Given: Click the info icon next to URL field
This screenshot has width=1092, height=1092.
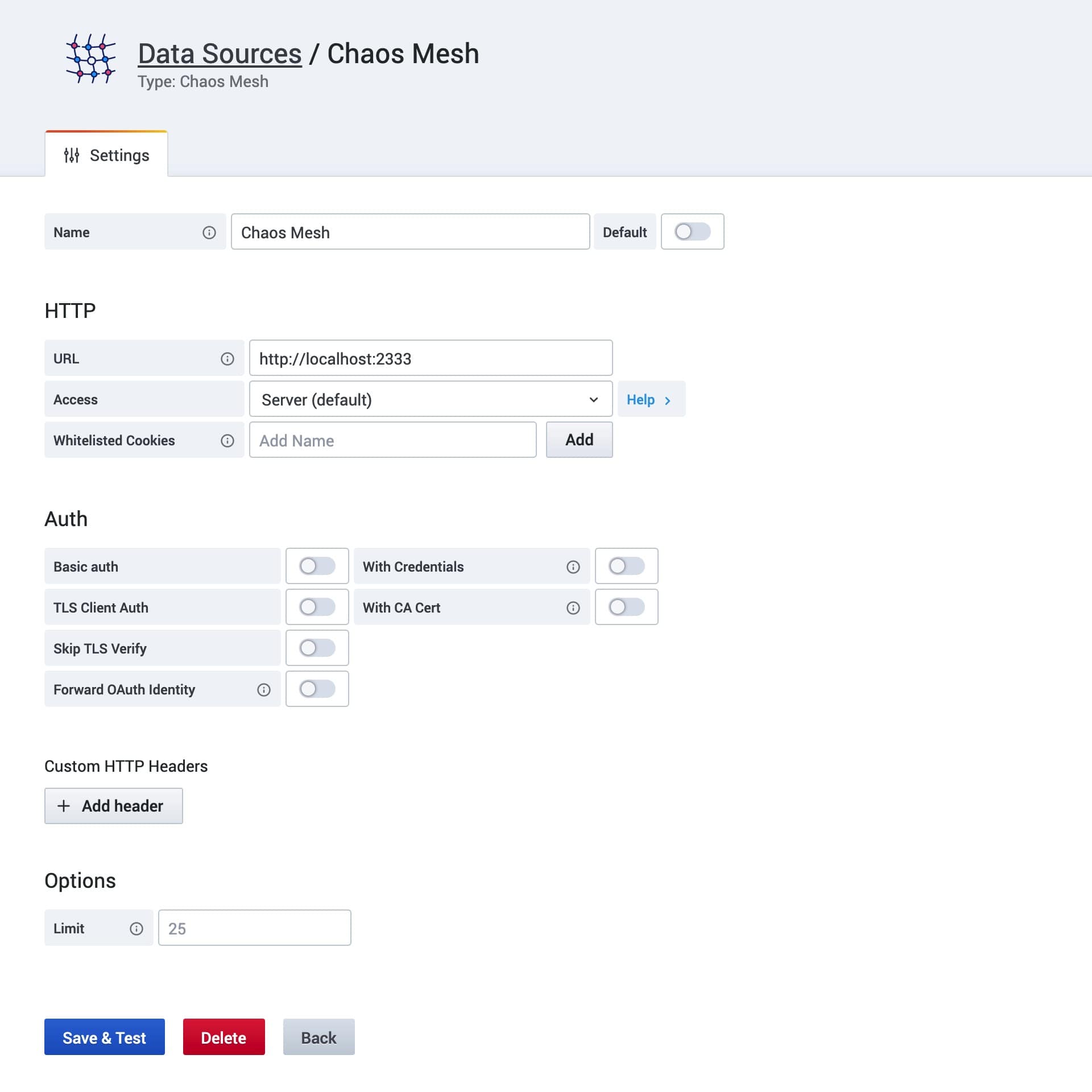Looking at the screenshot, I should (227, 358).
